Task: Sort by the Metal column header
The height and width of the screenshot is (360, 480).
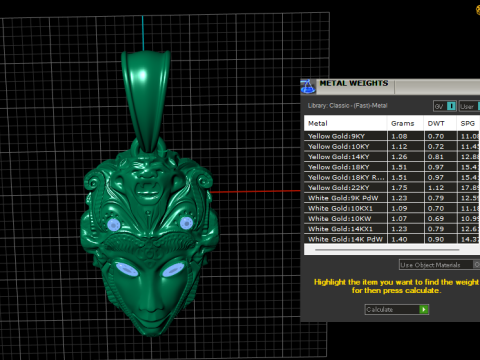Action: [x=345, y=123]
